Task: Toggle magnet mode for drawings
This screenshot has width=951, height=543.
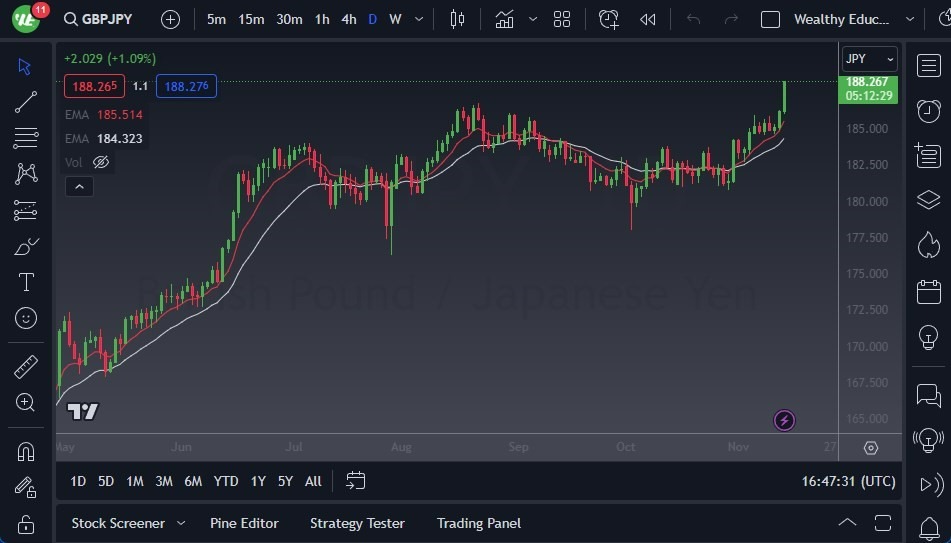Action: (25, 452)
